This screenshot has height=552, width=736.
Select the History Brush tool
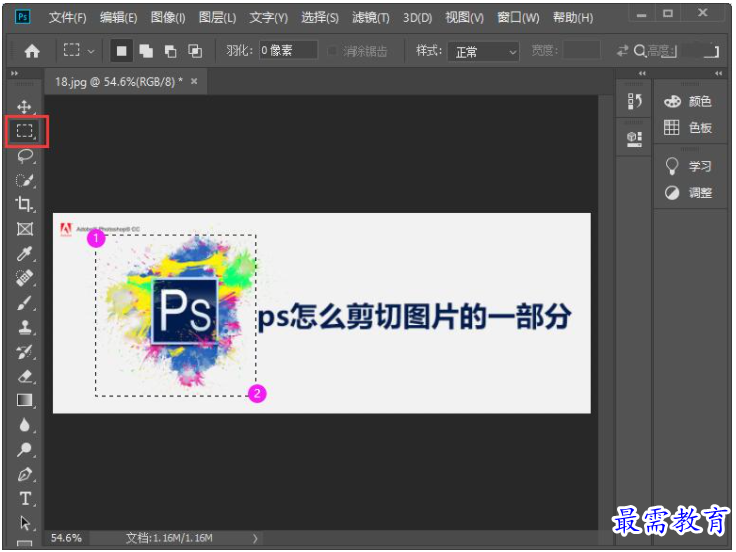coord(25,352)
